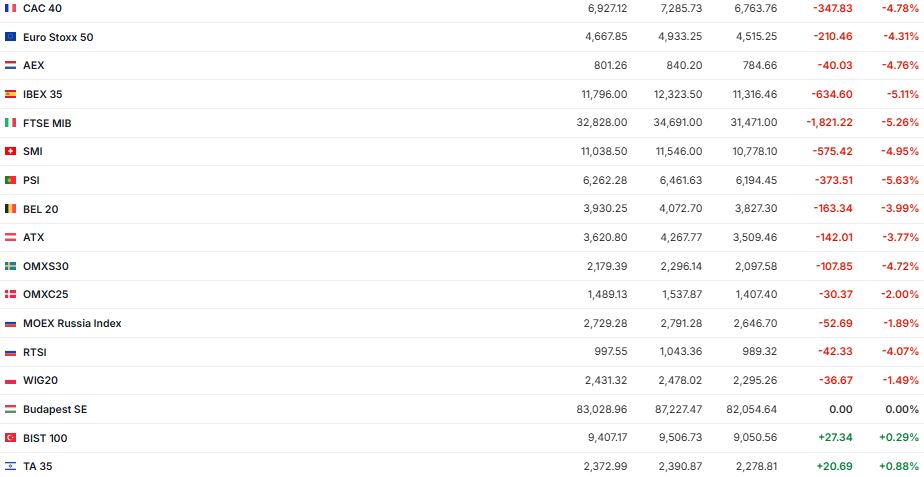Select the AEX index name
This screenshot has height=477, width=924.
(x=34, y=65)
